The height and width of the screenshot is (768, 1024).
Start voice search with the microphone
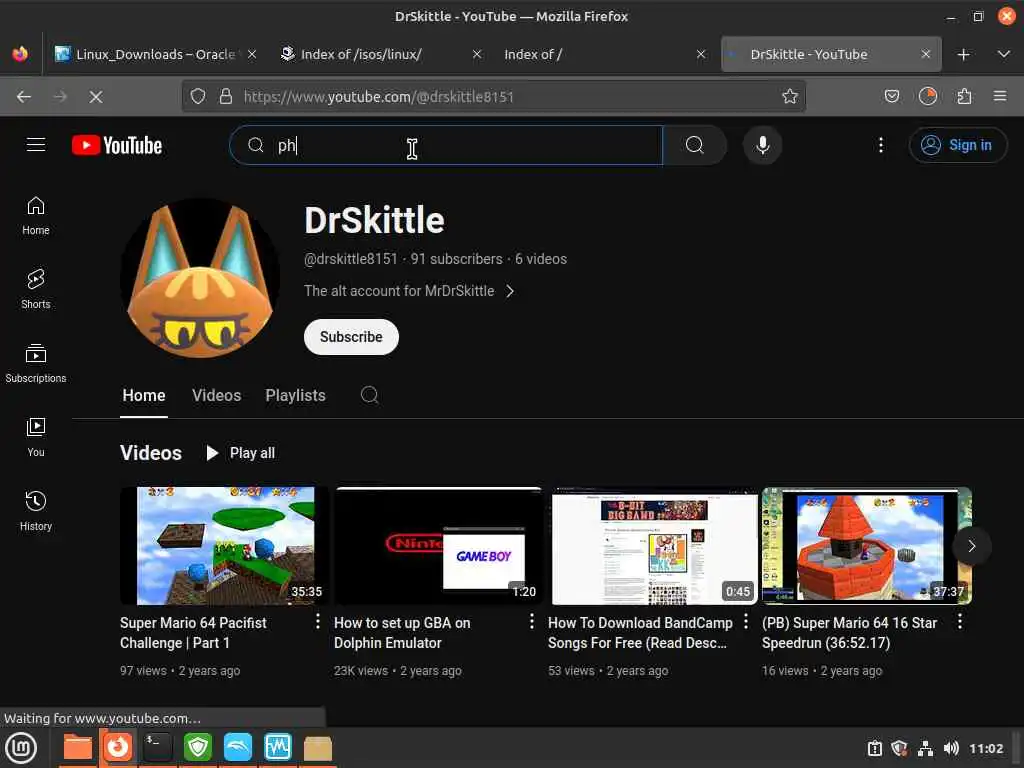click(x=762, y=145)
